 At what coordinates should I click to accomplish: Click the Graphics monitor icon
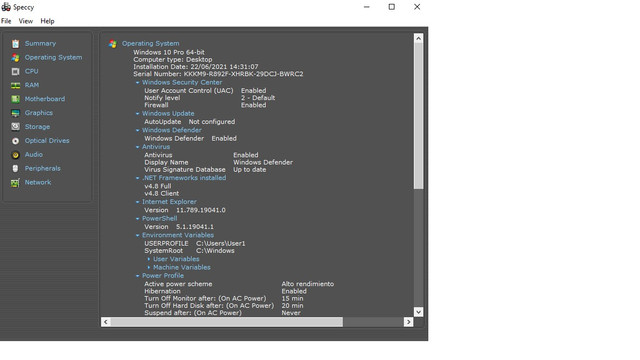click(x=16, y=113)
